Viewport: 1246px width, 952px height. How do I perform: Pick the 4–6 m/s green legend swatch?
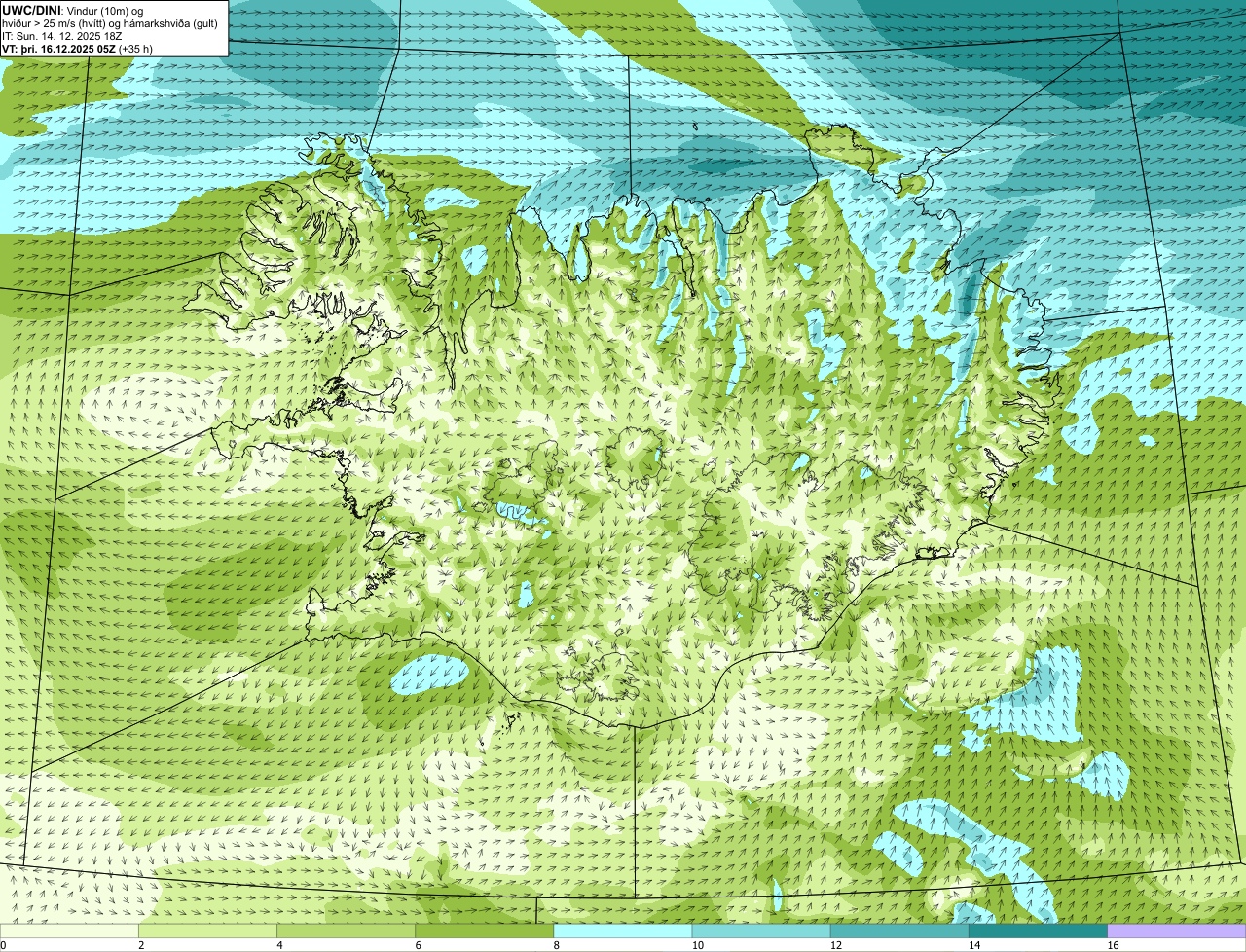point(346,932)
